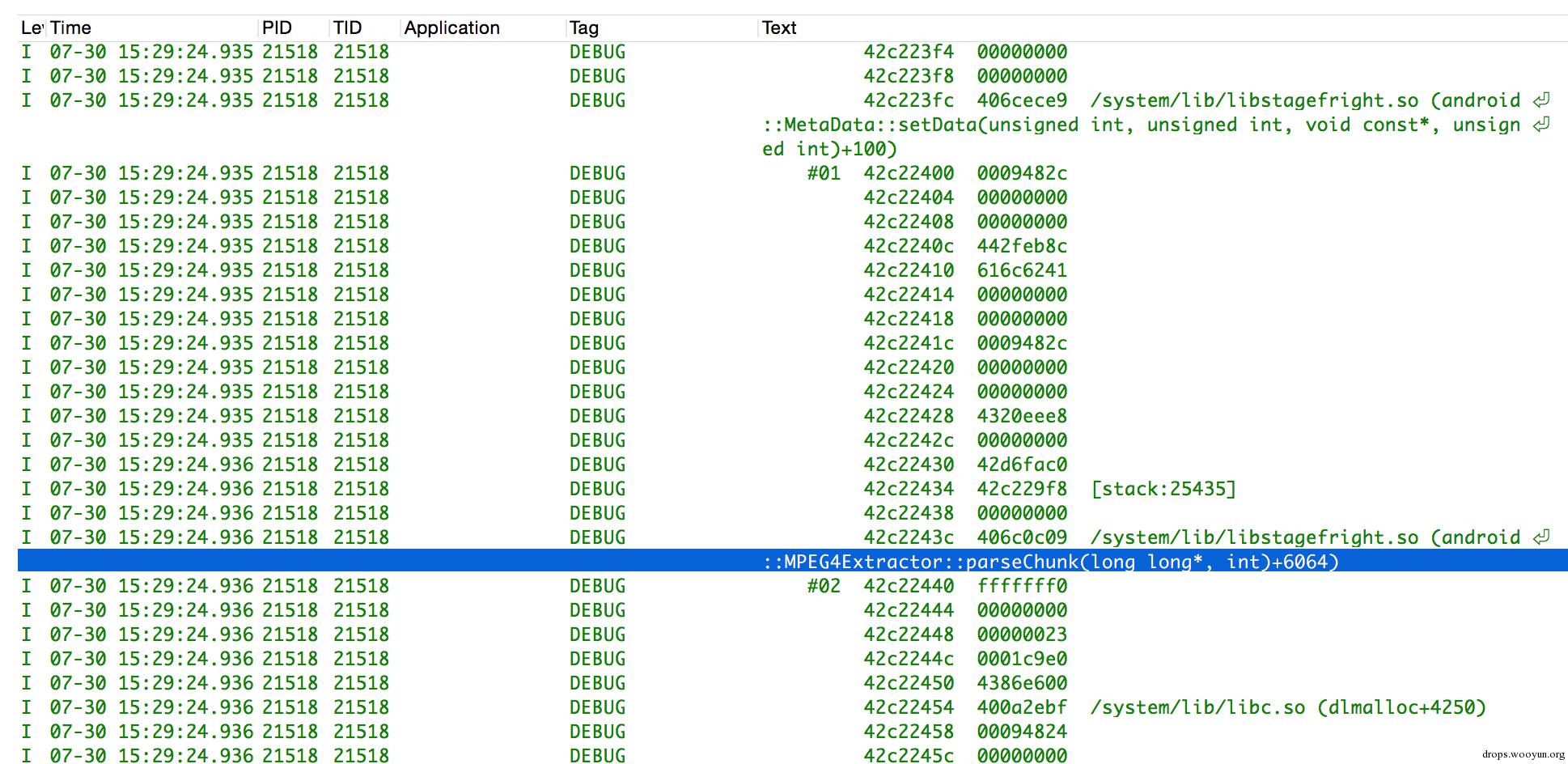Select the row containing value 4386e600
Viewport: 1568px width, 764px height.
click(x=1021, y=683)
